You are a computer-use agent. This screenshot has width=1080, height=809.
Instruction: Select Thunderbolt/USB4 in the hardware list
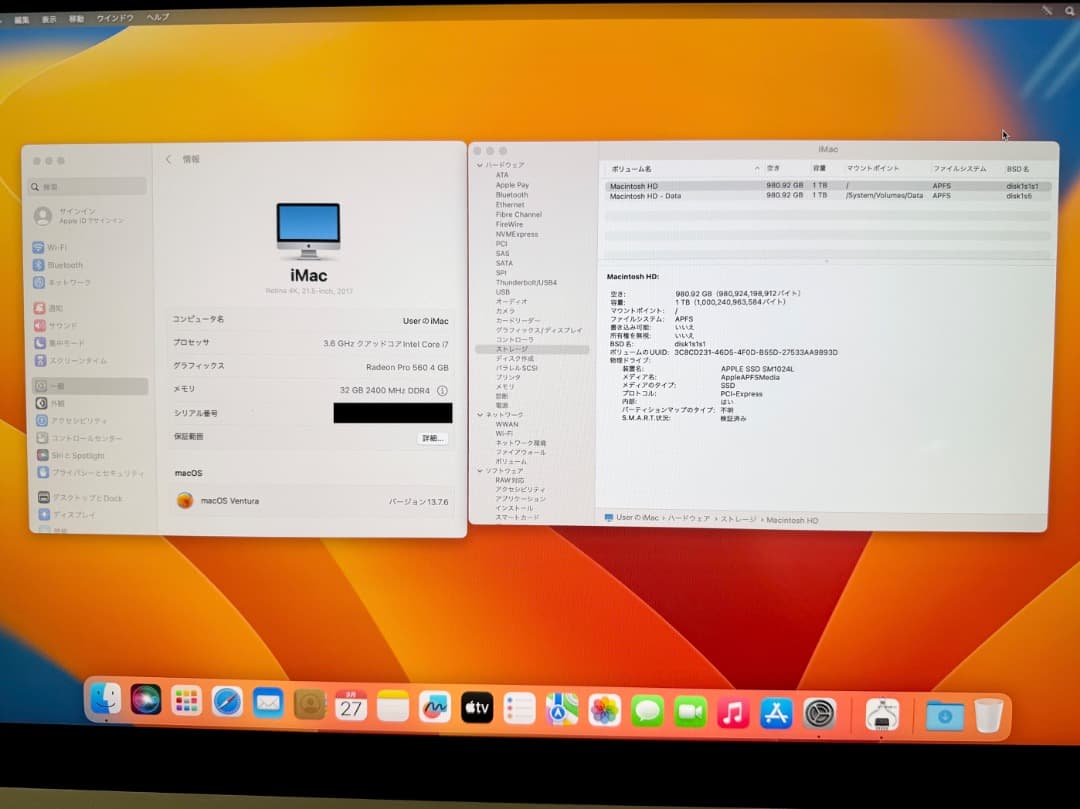click(526, 282)
